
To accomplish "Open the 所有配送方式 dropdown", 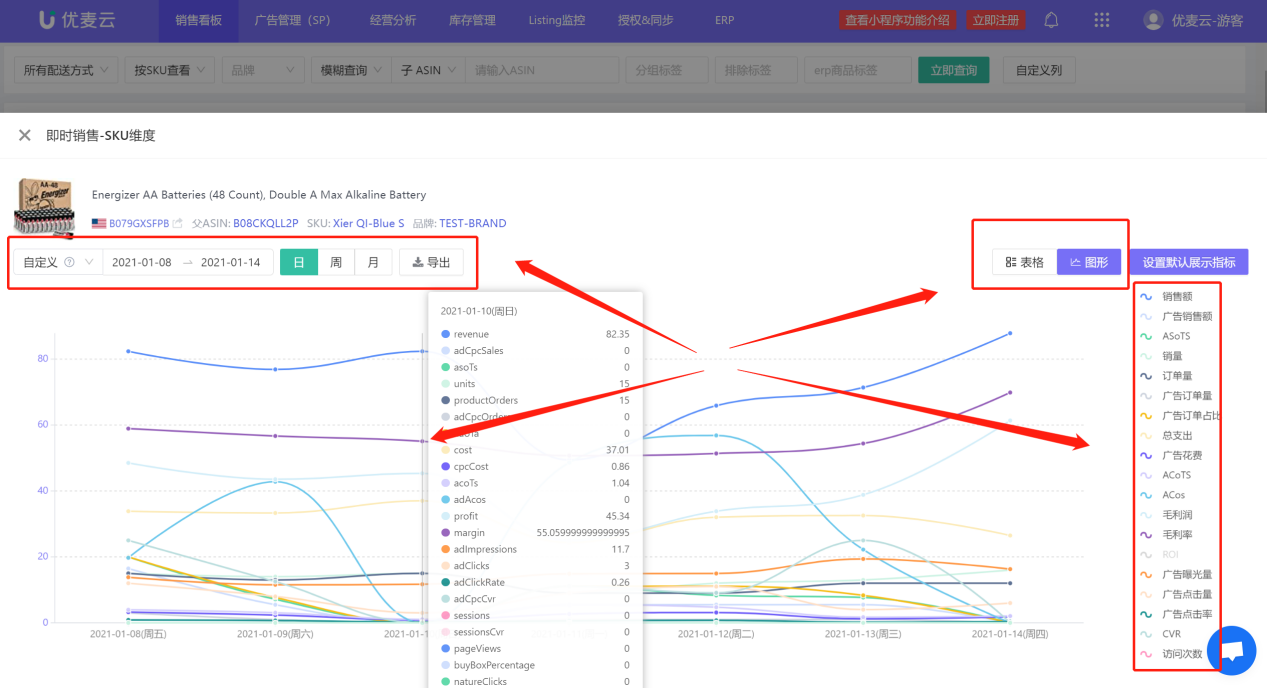I will pyautogui.click(x=66, y=70).
